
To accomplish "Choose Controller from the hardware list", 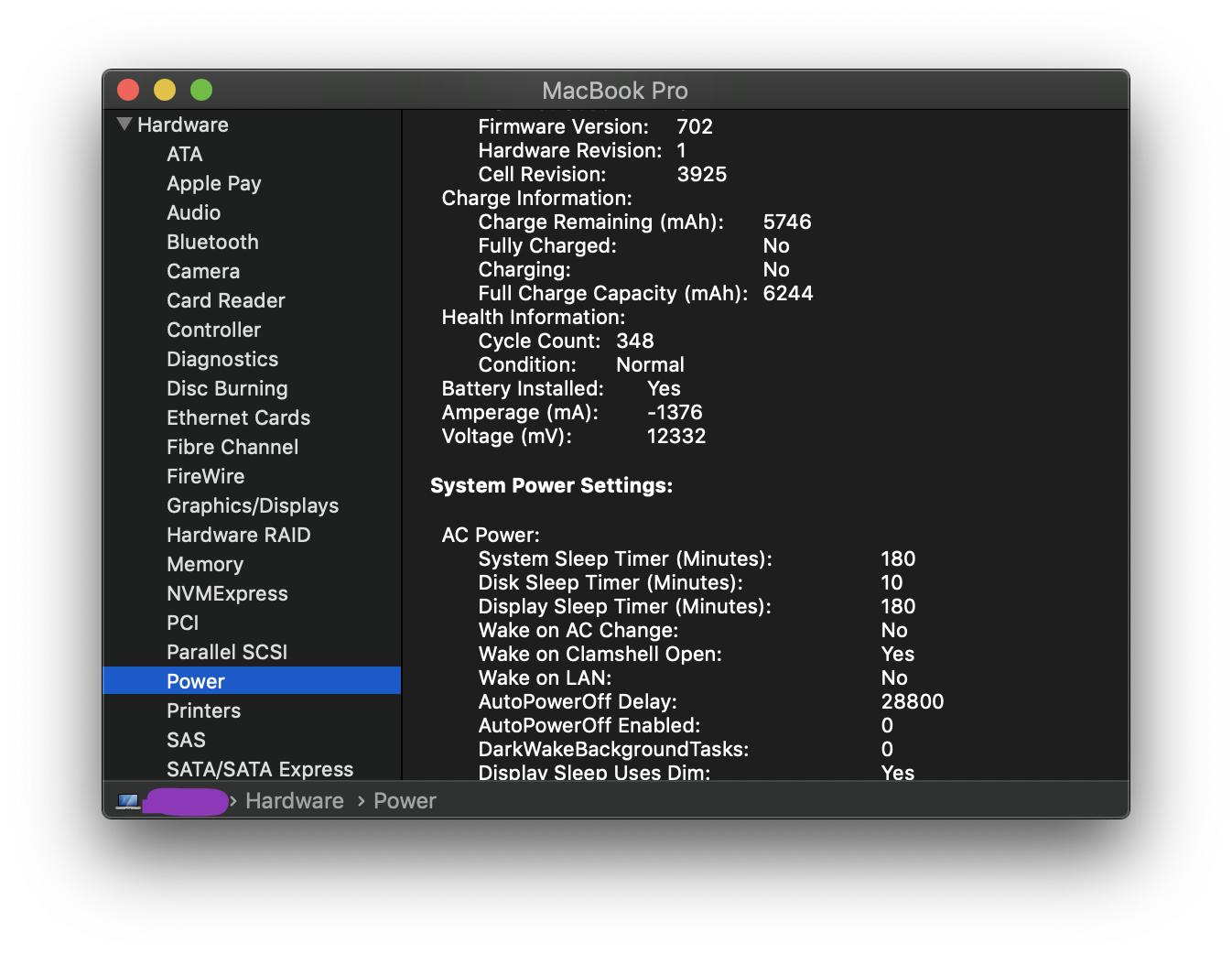I will pyautogui.click(x=214, y=330).
